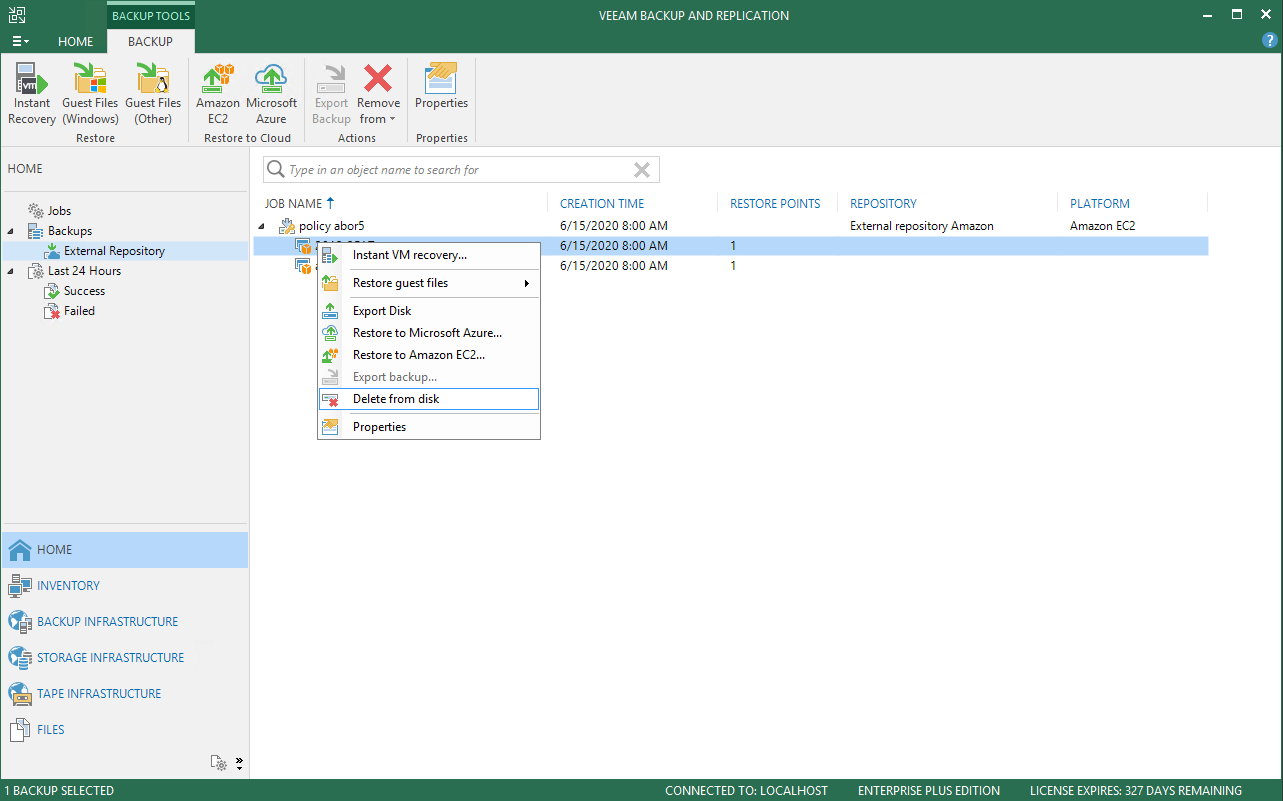This screenshot has height=801, width=1283.
Task: Open the Help question mark icon
Action: 1270,40
